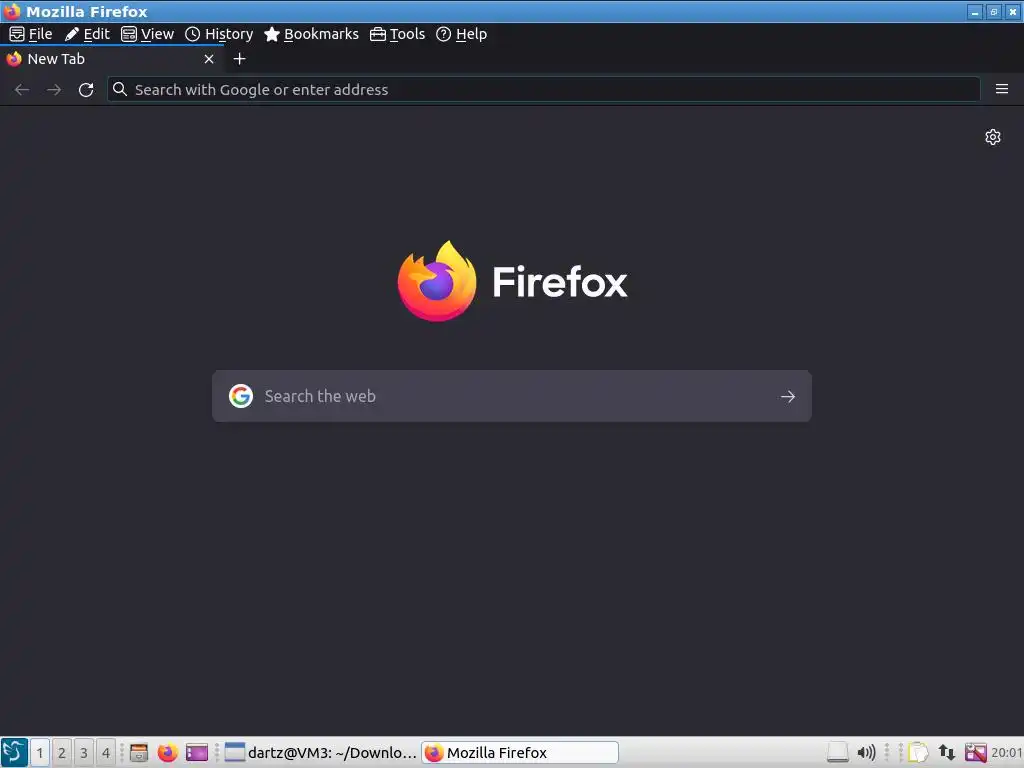Reload the current page

(x=86, y=89)
